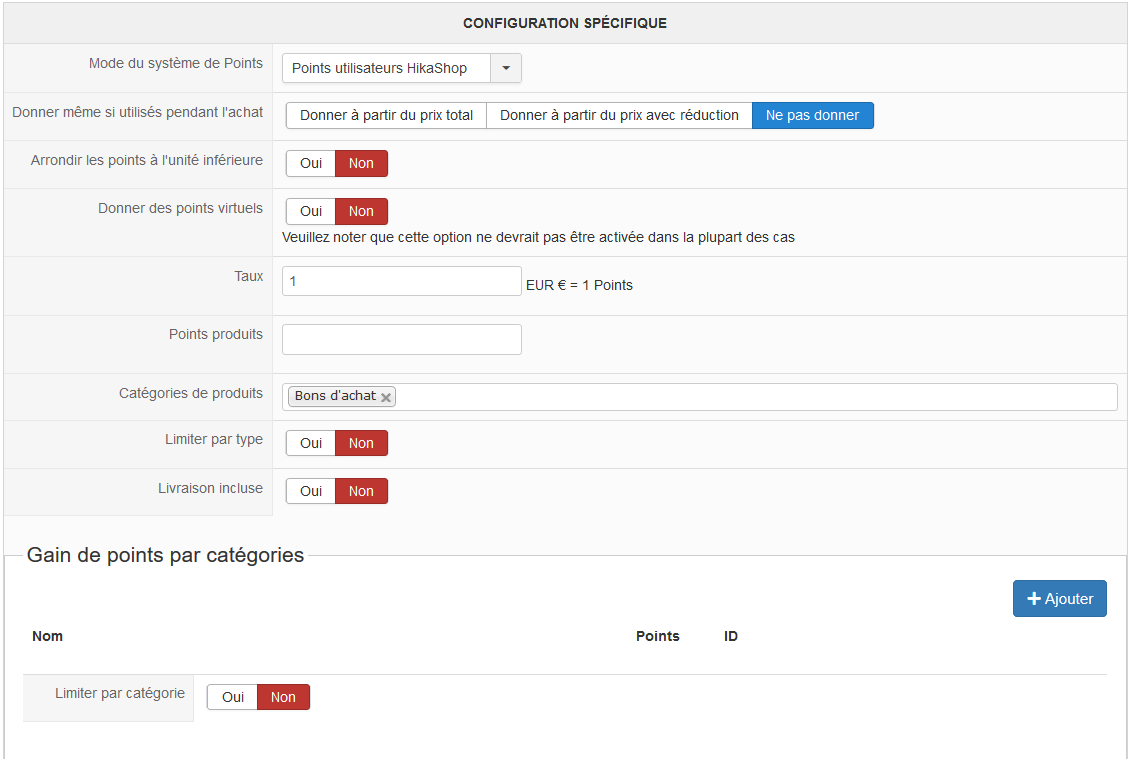
Task: Remove the Bons d'achat category tag
Action: pos(386,397)
